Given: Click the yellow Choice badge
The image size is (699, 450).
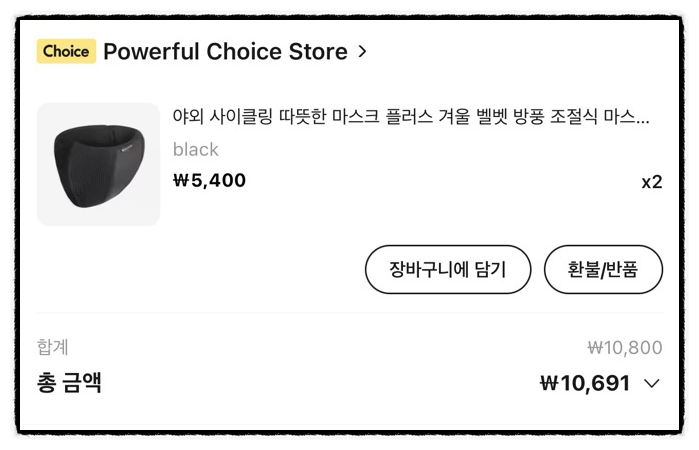Looking at the screenshot, I should coord(66,51).
